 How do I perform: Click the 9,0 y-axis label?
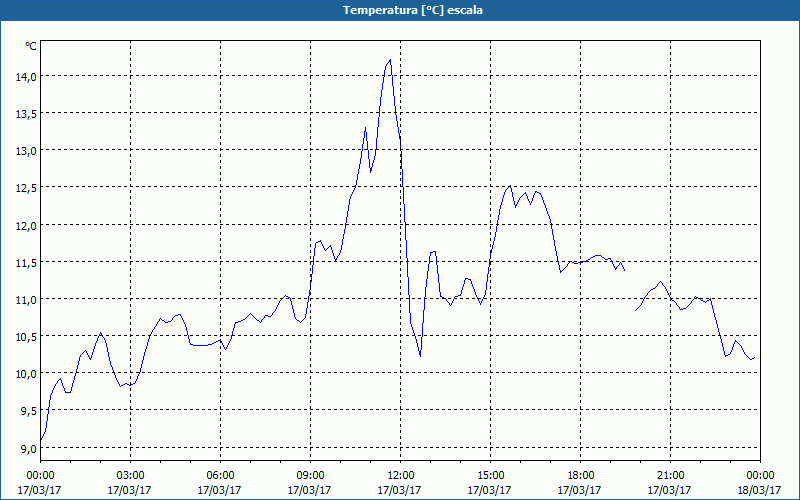(28, 448)
